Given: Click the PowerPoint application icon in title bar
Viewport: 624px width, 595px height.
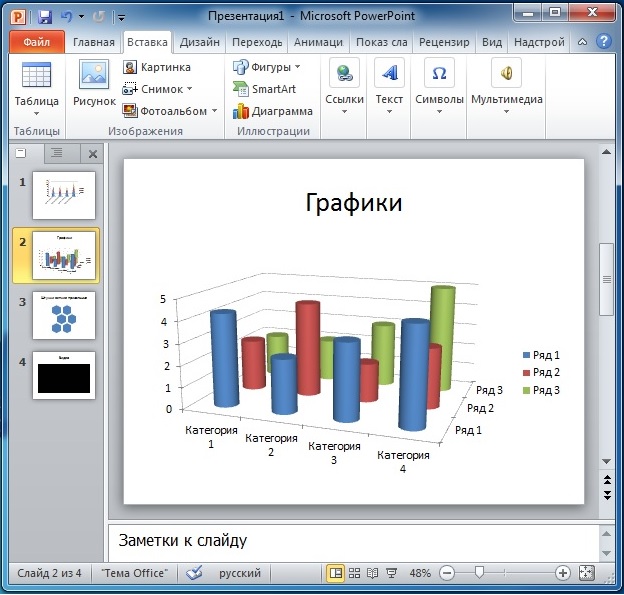Looking at the screenshot, I should pyautogui.click(x=18, y=16).
